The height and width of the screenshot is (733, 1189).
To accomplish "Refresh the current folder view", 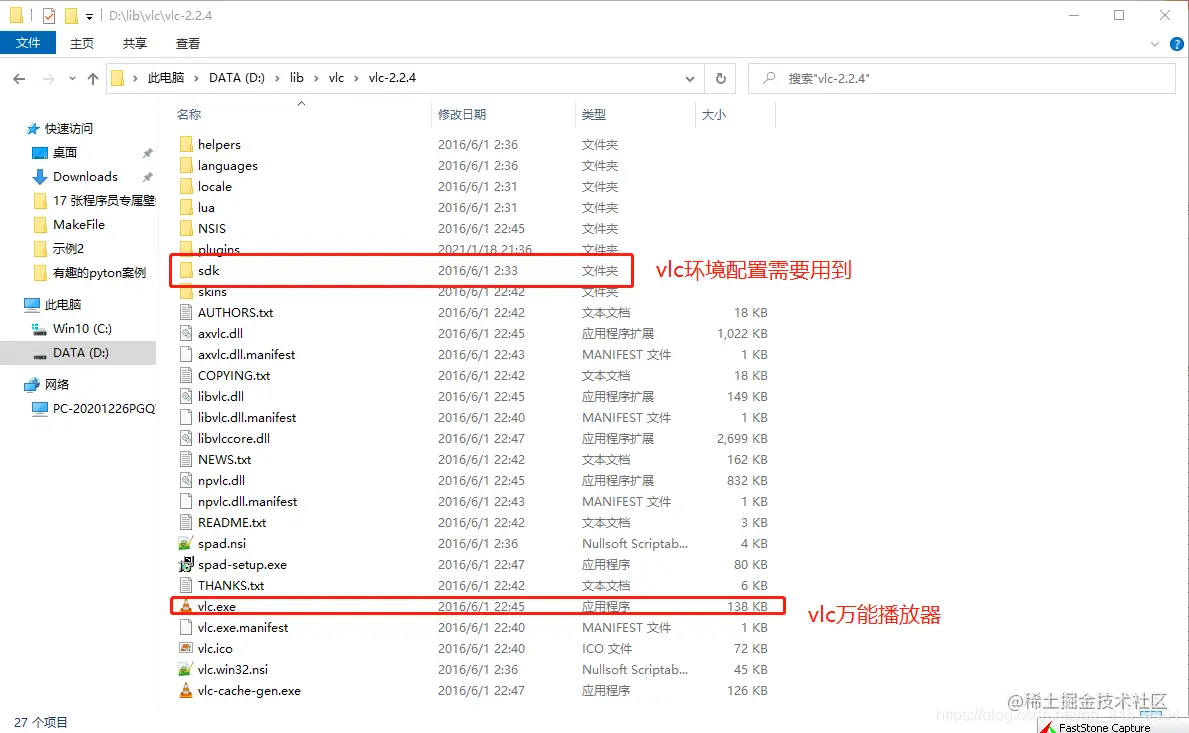I will tap(720, 78).
